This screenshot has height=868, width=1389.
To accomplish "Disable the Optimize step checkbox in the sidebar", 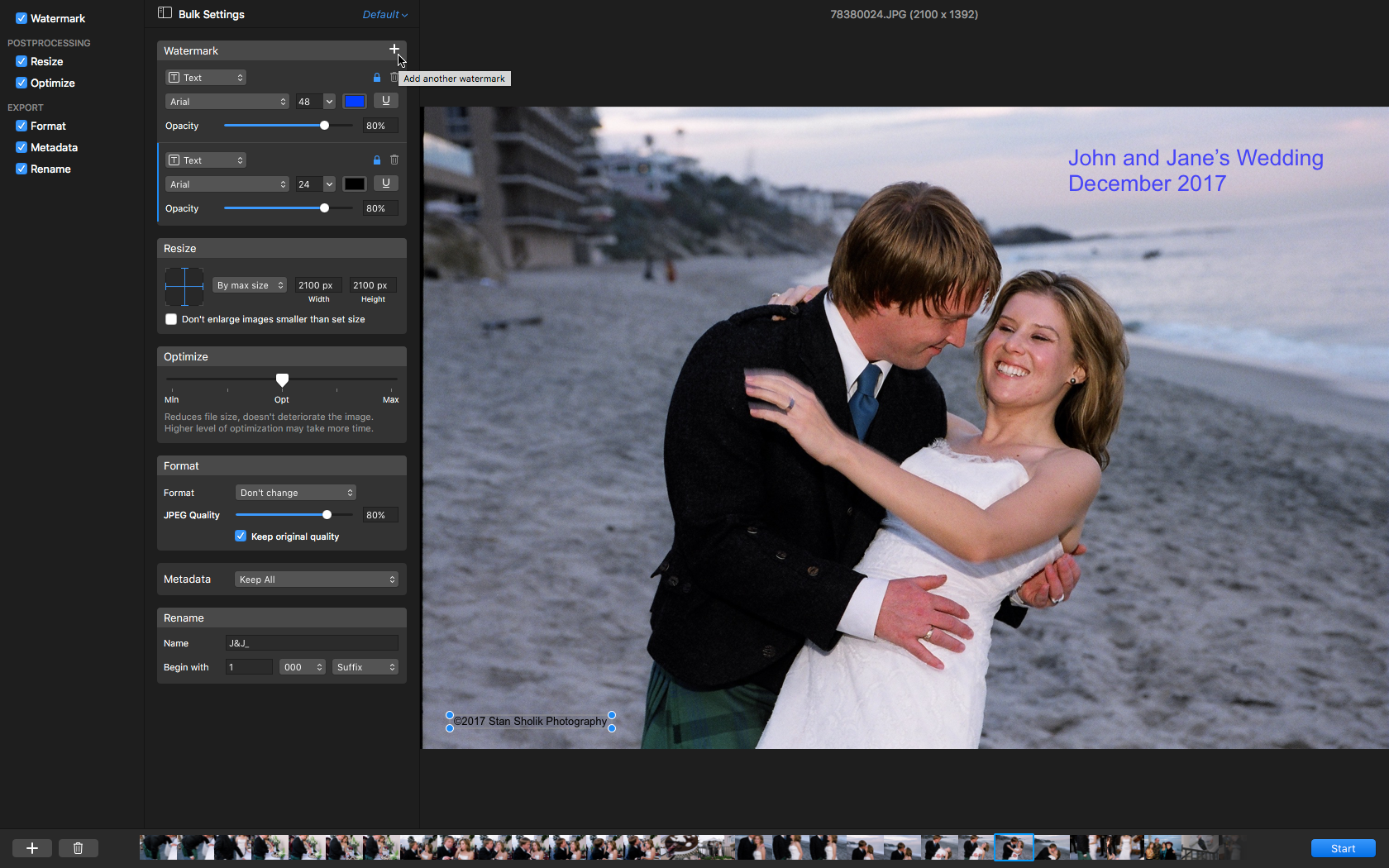I will (x=21, y=83).
